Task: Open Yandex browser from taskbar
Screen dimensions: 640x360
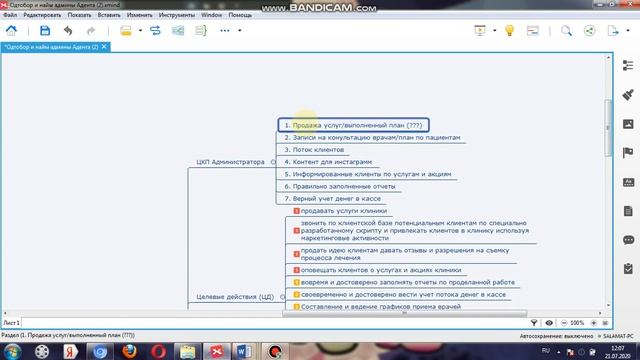Action: pyautogui.click(x=71, y=351)
